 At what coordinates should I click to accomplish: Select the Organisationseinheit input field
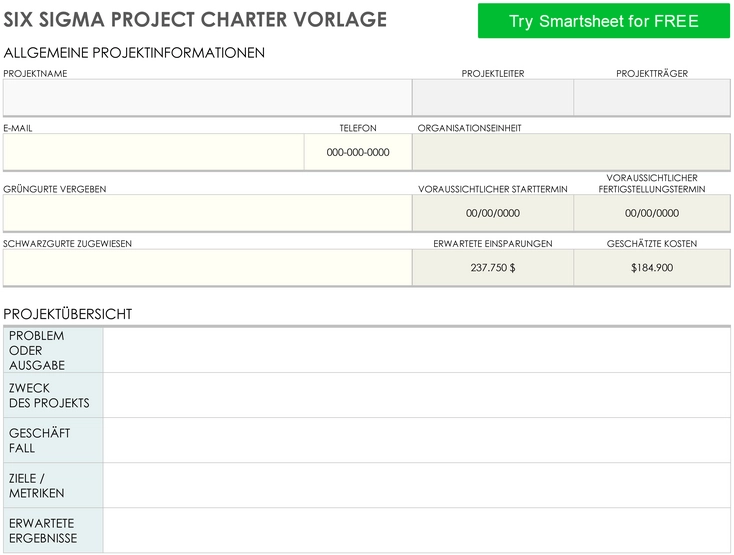click(571, 152)
